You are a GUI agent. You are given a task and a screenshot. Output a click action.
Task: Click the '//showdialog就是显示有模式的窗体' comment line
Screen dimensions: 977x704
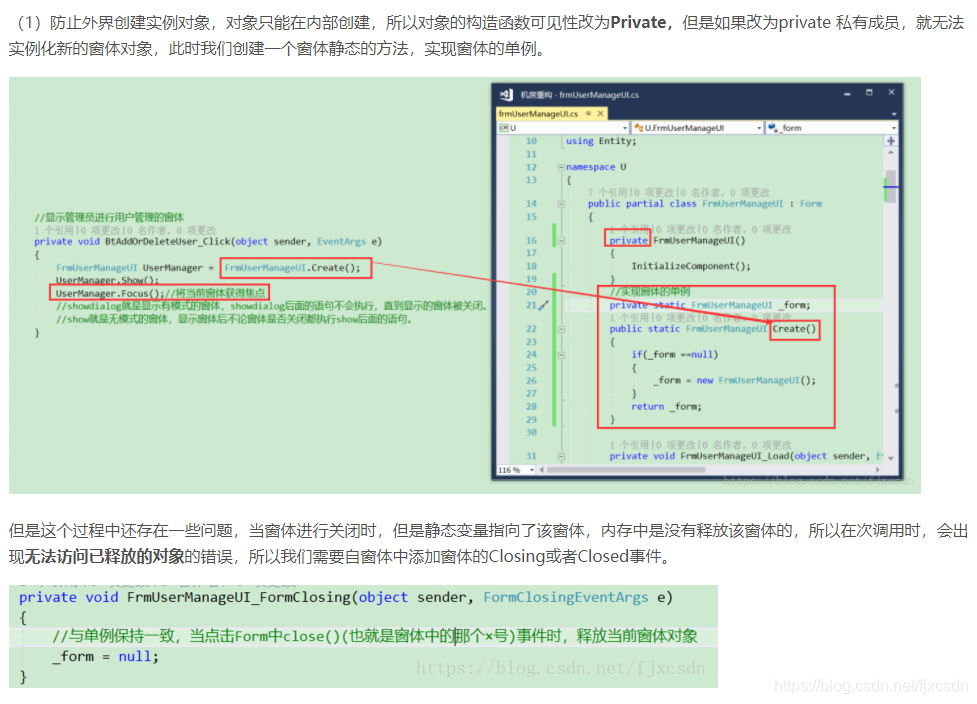pos(271,307)
